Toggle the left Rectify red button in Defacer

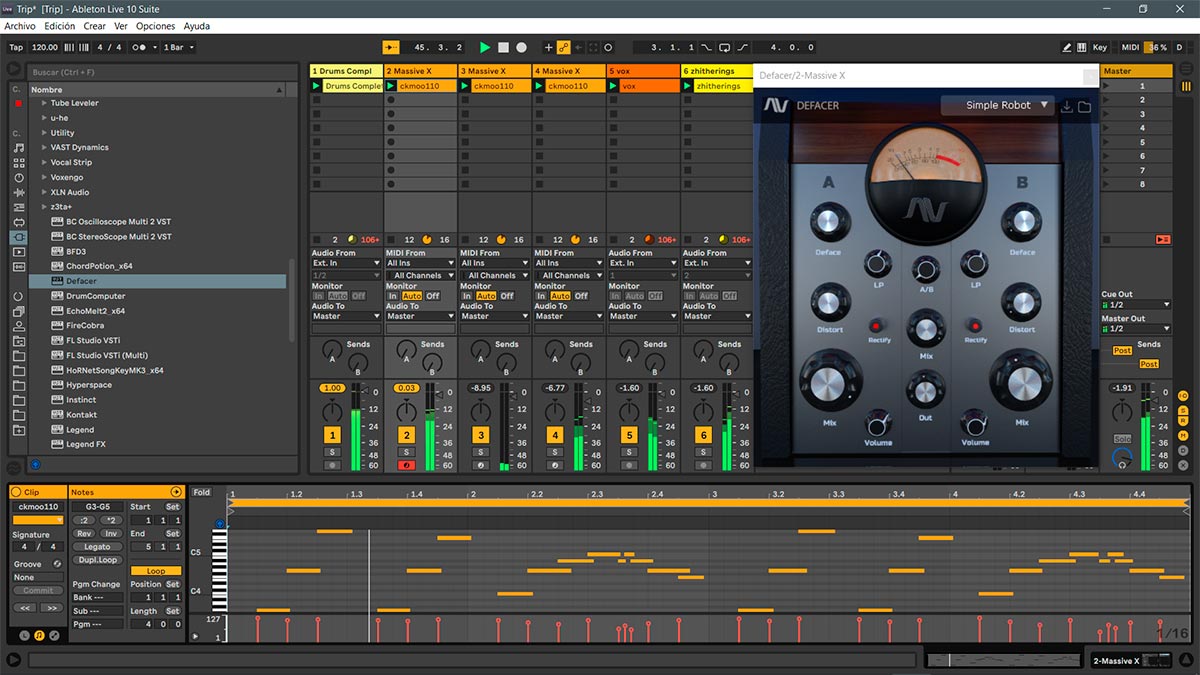coord(875,326)
